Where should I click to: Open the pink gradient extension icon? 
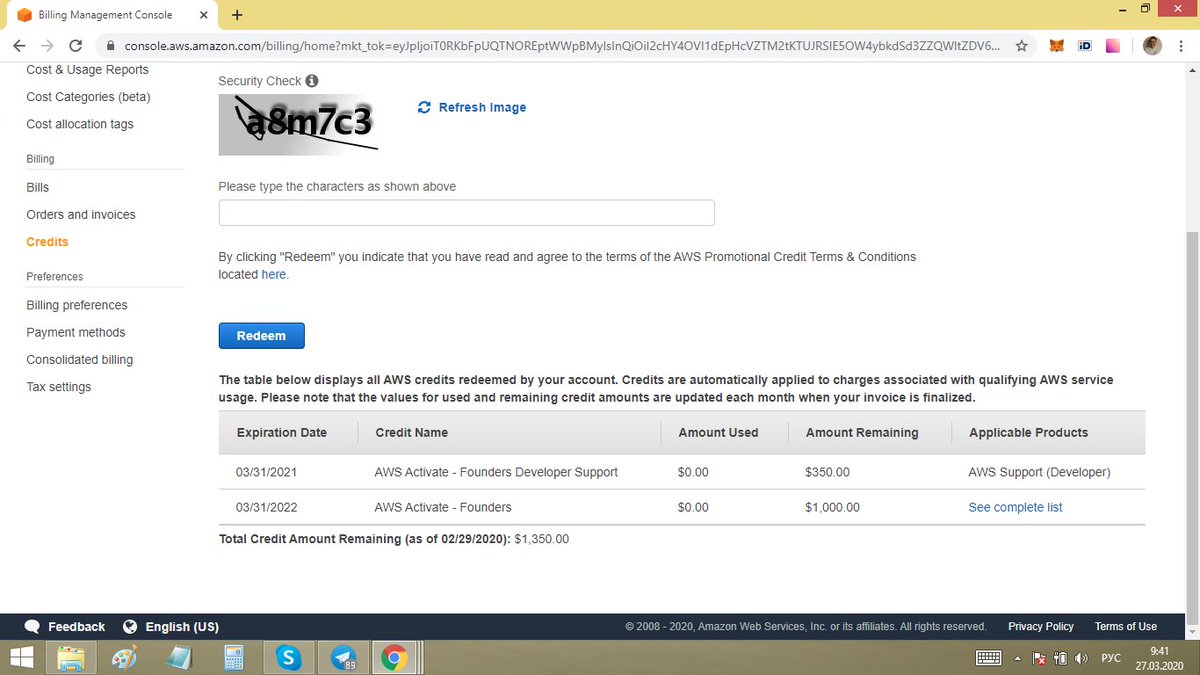[1114, 46]
